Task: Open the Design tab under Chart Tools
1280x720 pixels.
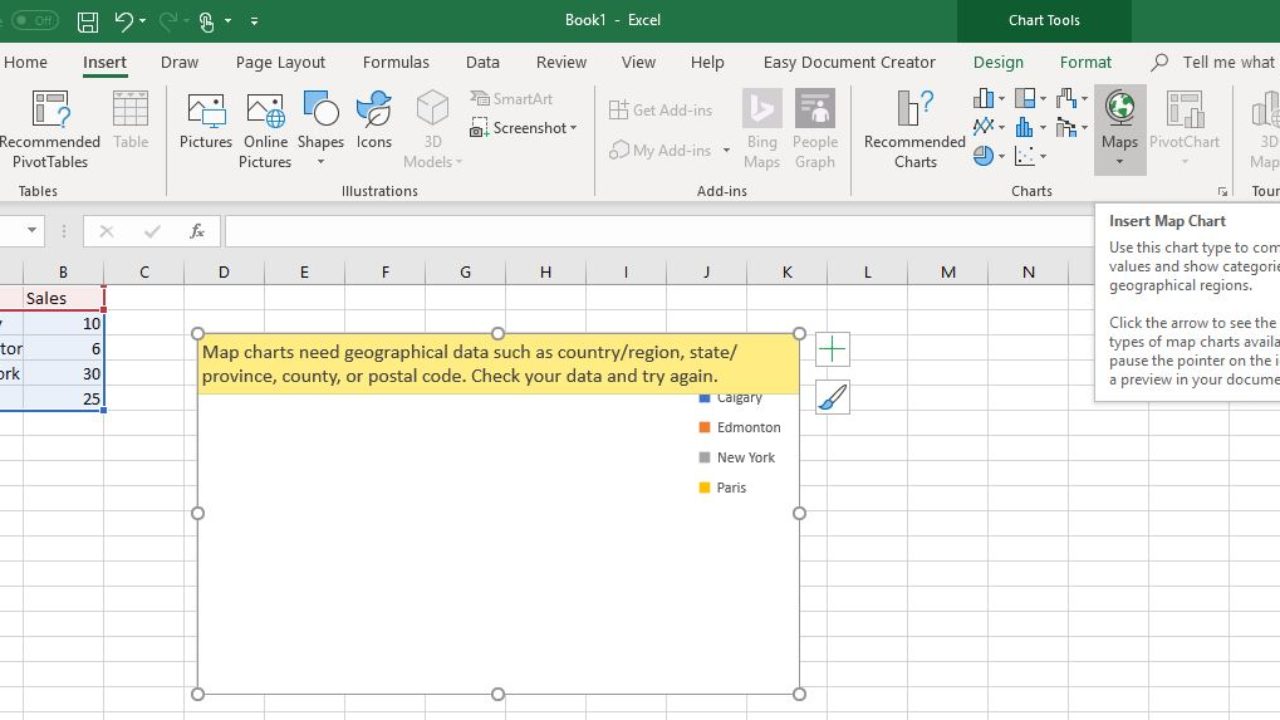Action: click(x=998, y=62)
